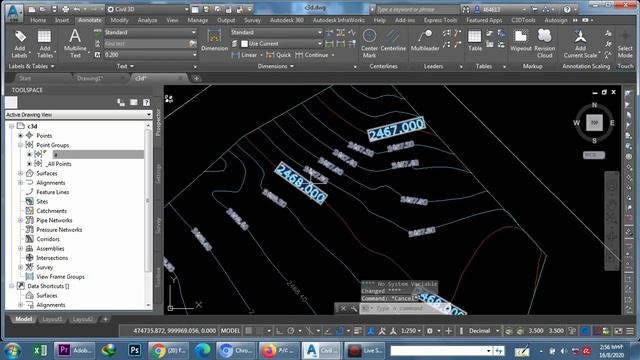Screen dimensions: 640x360
Task: Click the Windows Start button
Action: coord(13,350)
